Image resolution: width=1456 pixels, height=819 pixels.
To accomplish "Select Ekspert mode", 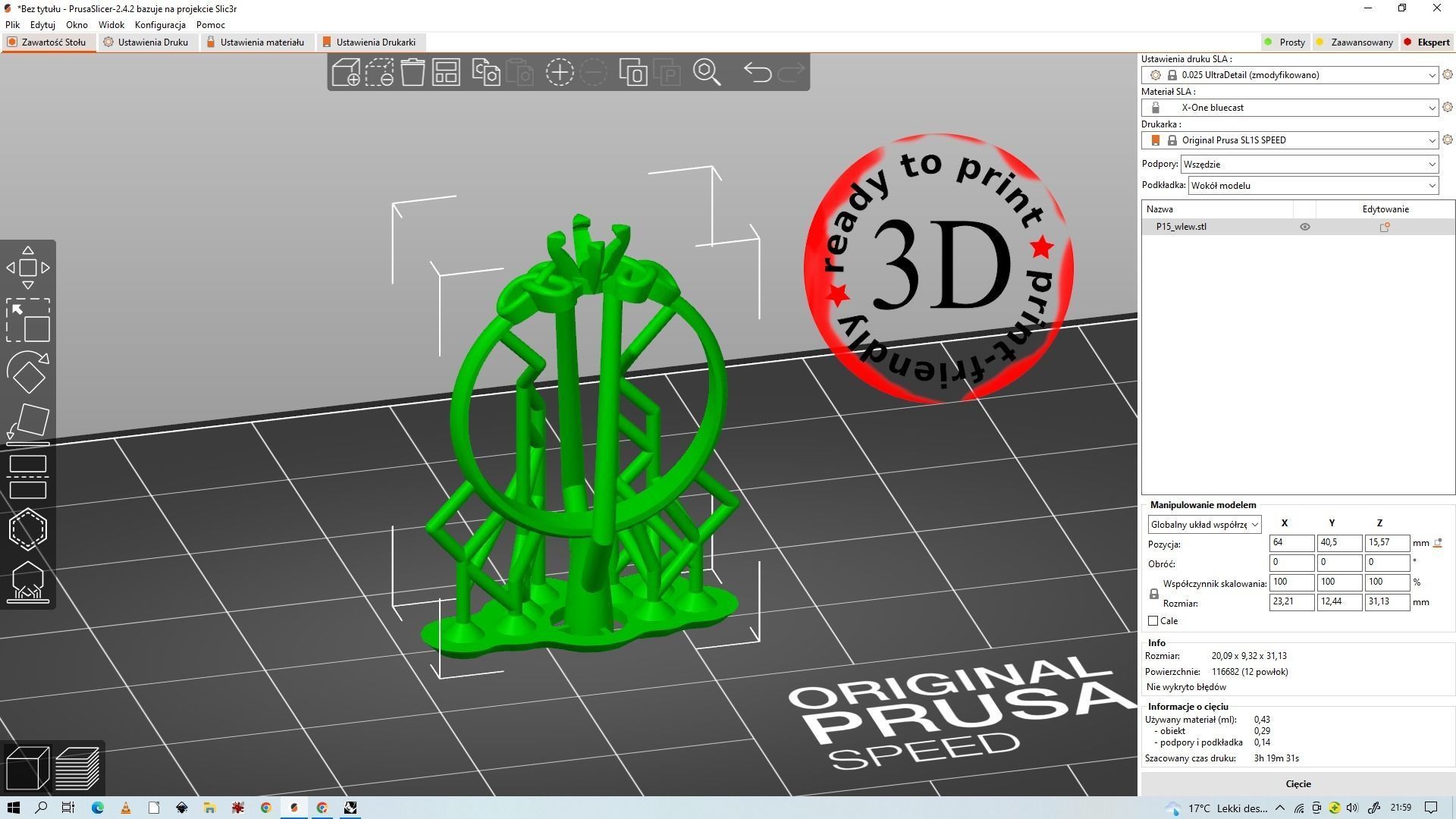I will [x=1426, y=42].
